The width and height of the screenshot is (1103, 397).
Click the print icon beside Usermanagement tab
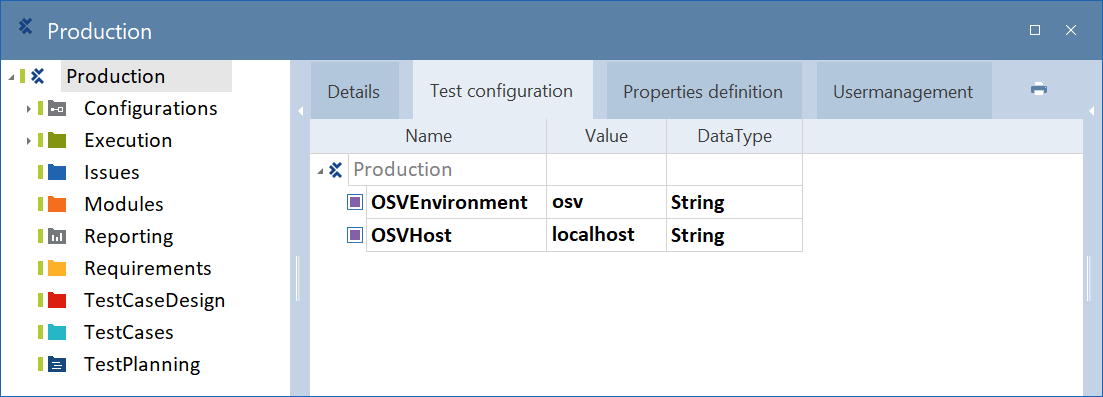click(1039, 89)
